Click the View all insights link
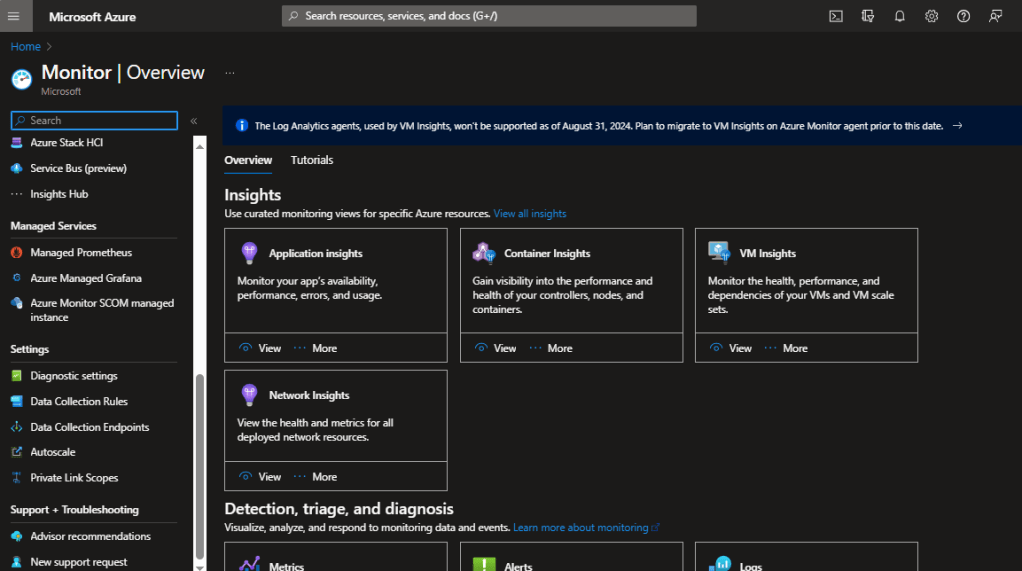The height and width of the screenshot is (571, 1022). 530,214
